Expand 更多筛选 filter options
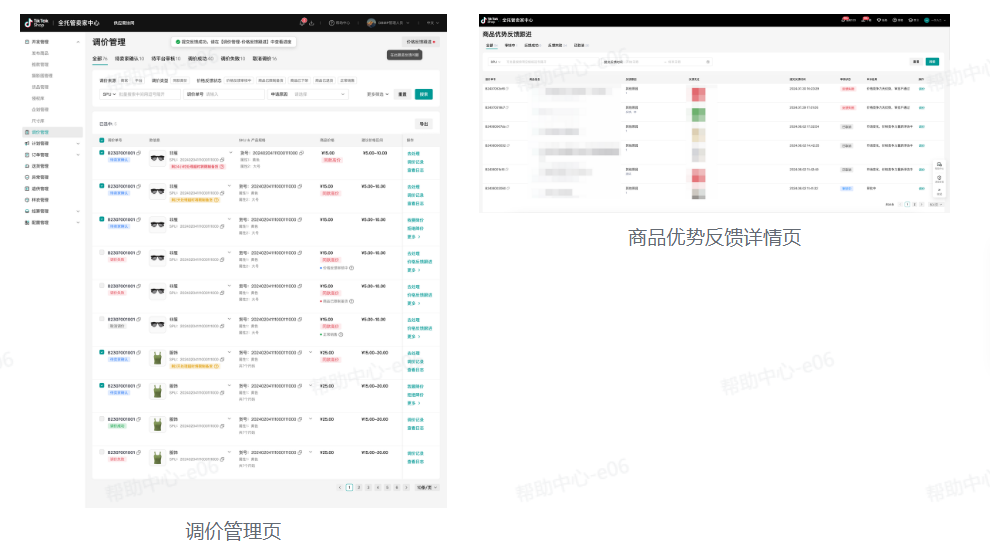990x549 pixels. click(x=378, y=94)
